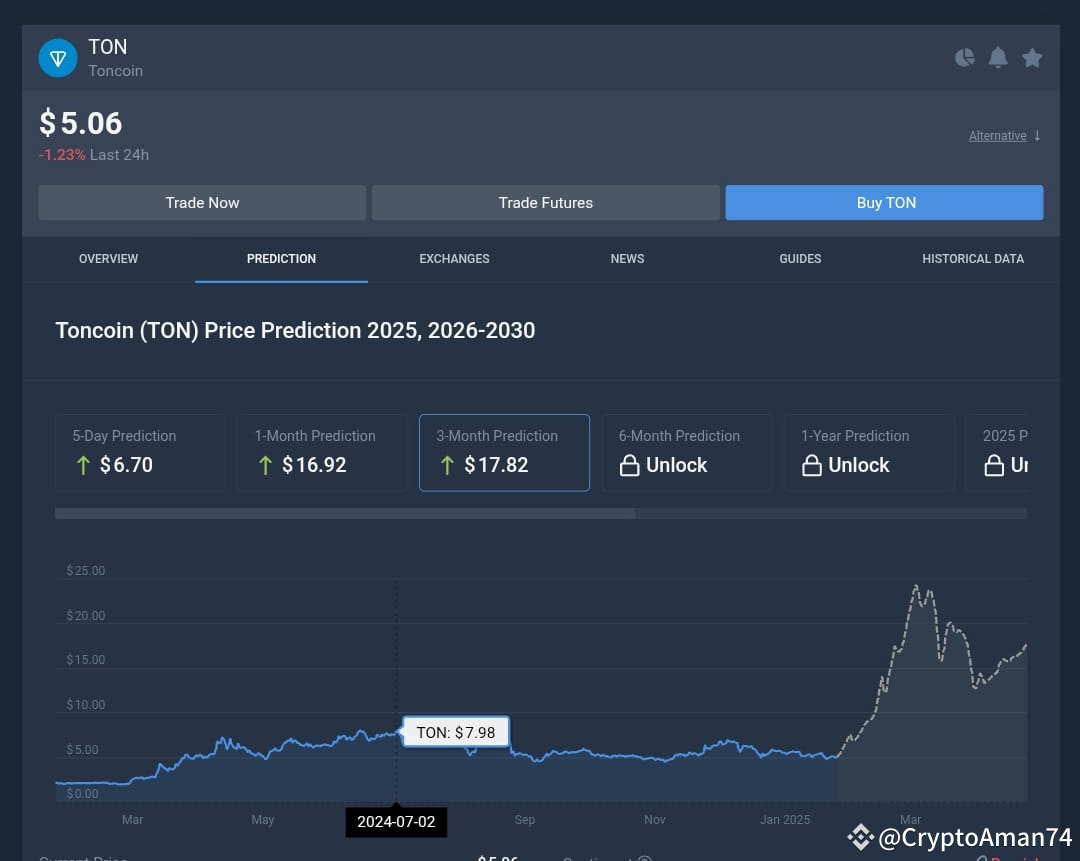Open the portfolio pie chart icon
This screenshot has height=861, width=1080.
pos(964,57)
